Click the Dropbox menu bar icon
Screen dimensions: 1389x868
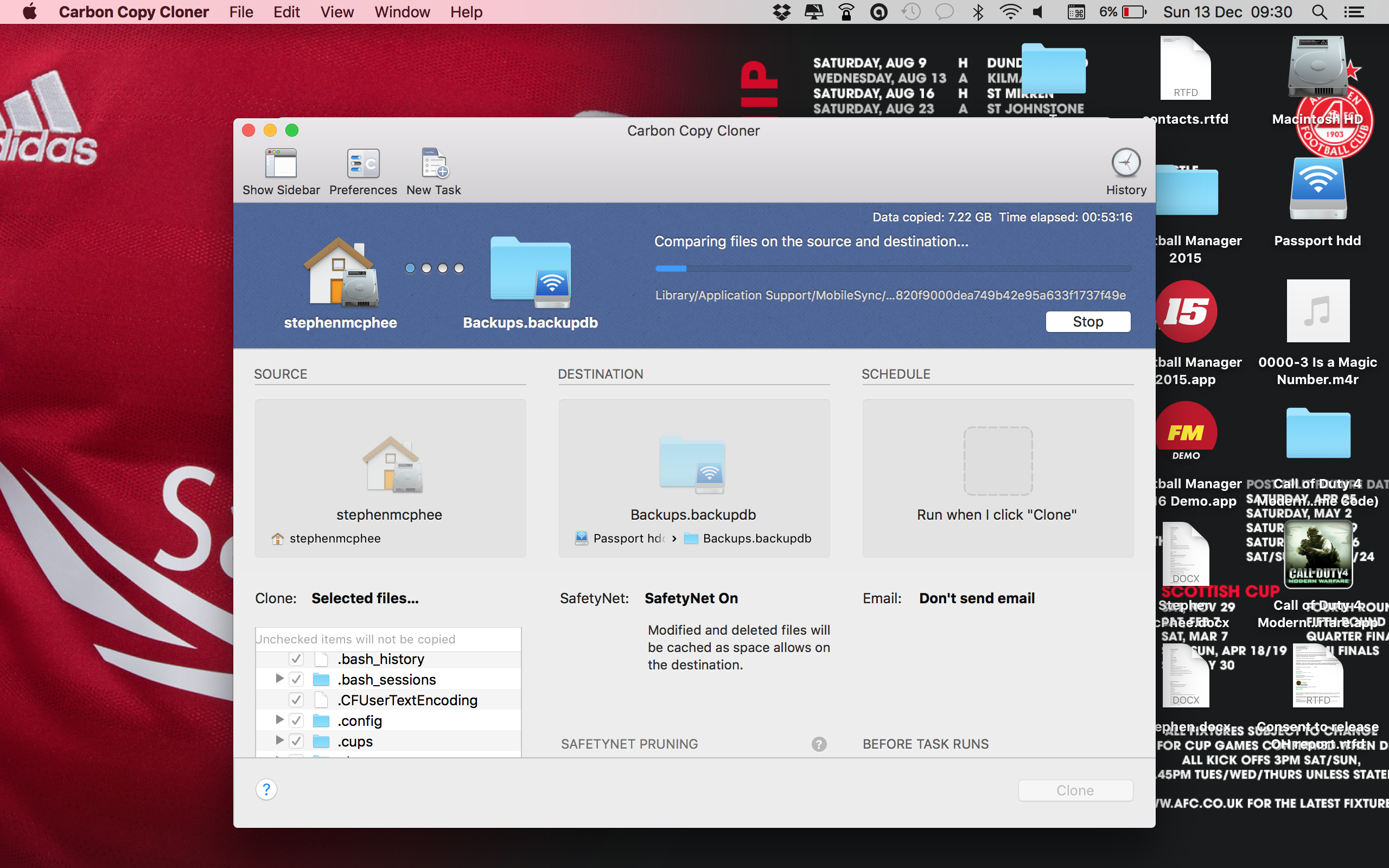pyautogui.click(x=782, y=12)
